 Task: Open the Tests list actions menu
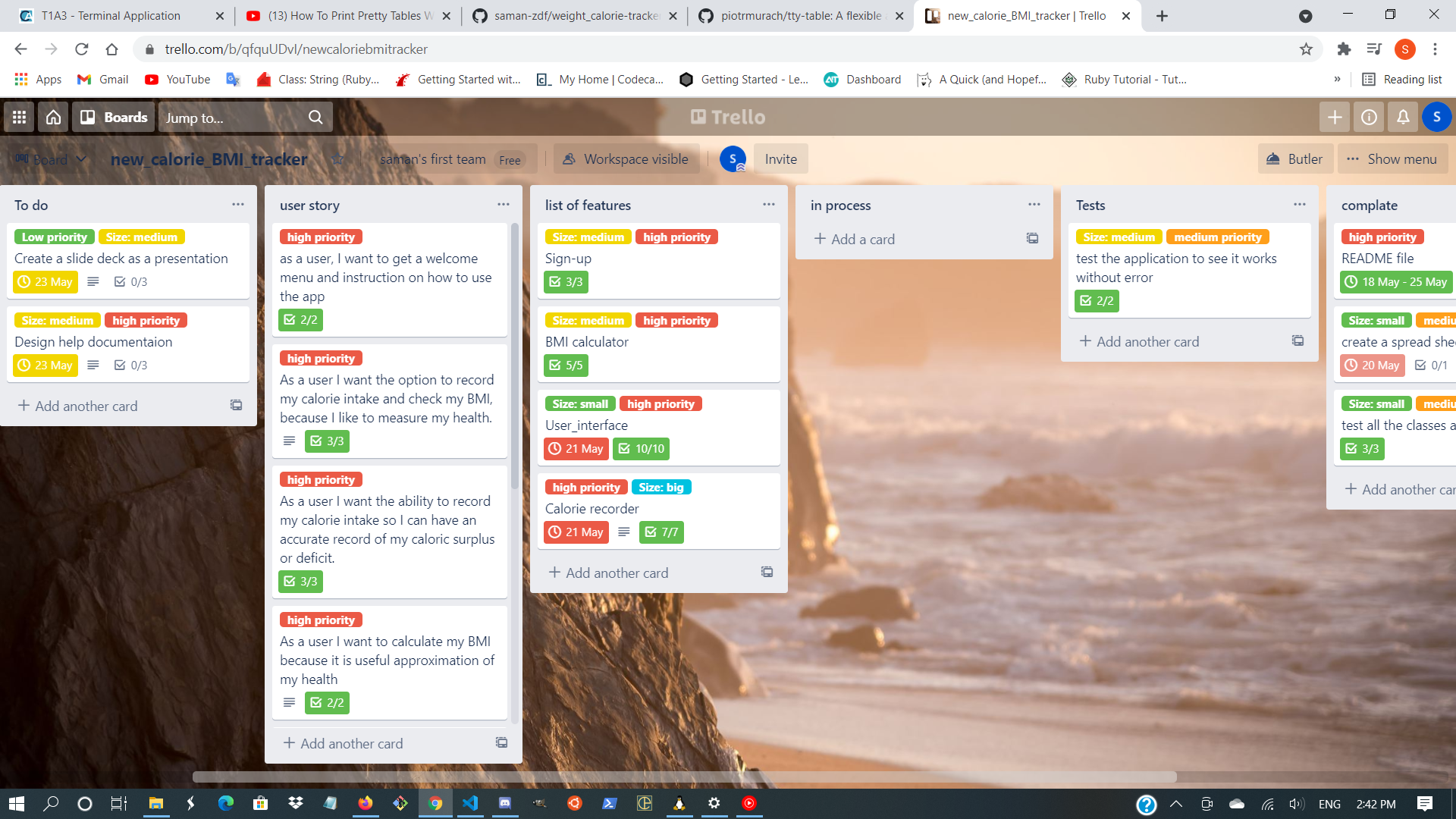click(x=1300, y=205)
